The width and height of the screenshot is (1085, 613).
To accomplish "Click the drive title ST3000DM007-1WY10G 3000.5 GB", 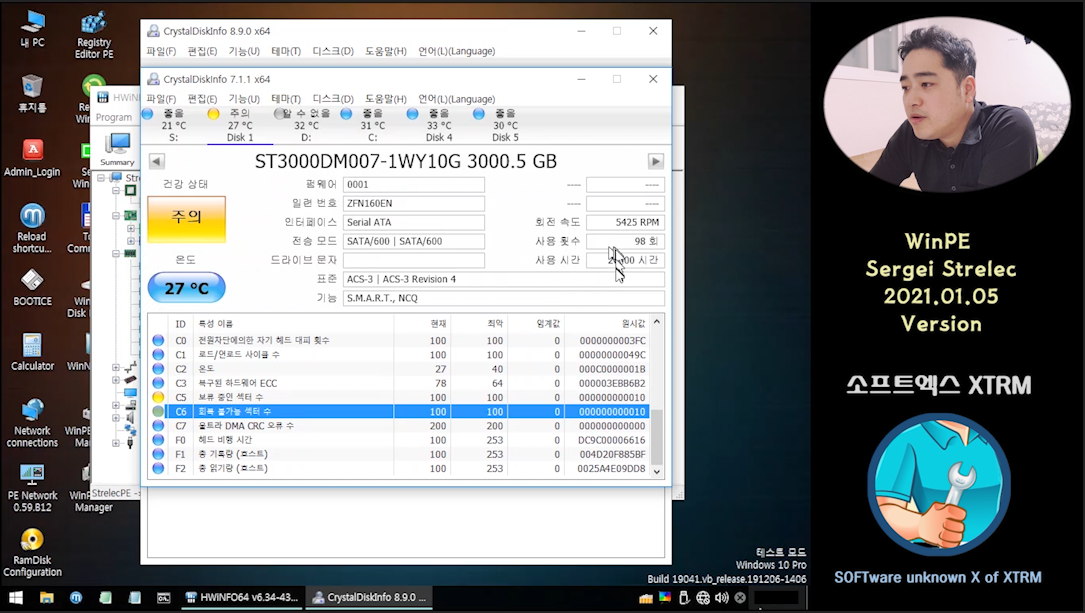I will [405, 161].
